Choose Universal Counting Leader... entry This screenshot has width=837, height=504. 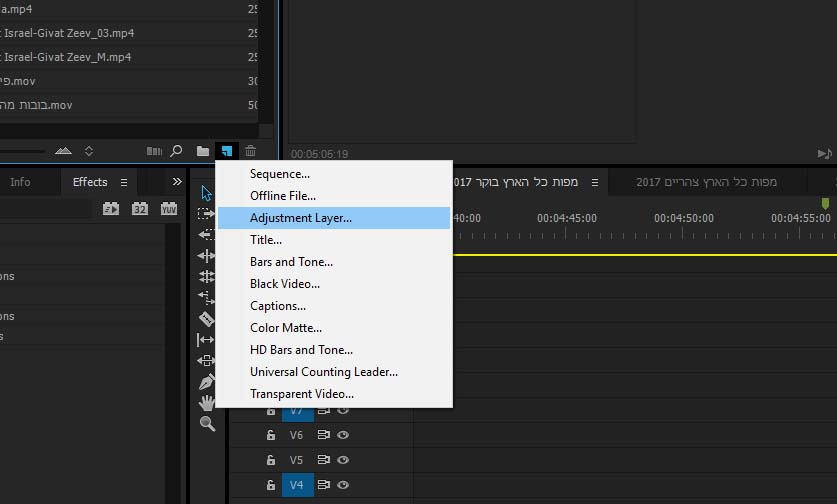334,372
